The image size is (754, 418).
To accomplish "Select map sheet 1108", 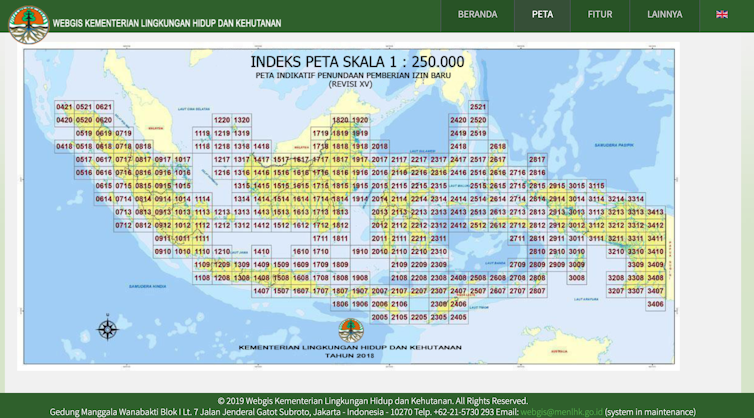I will [202, 278].
